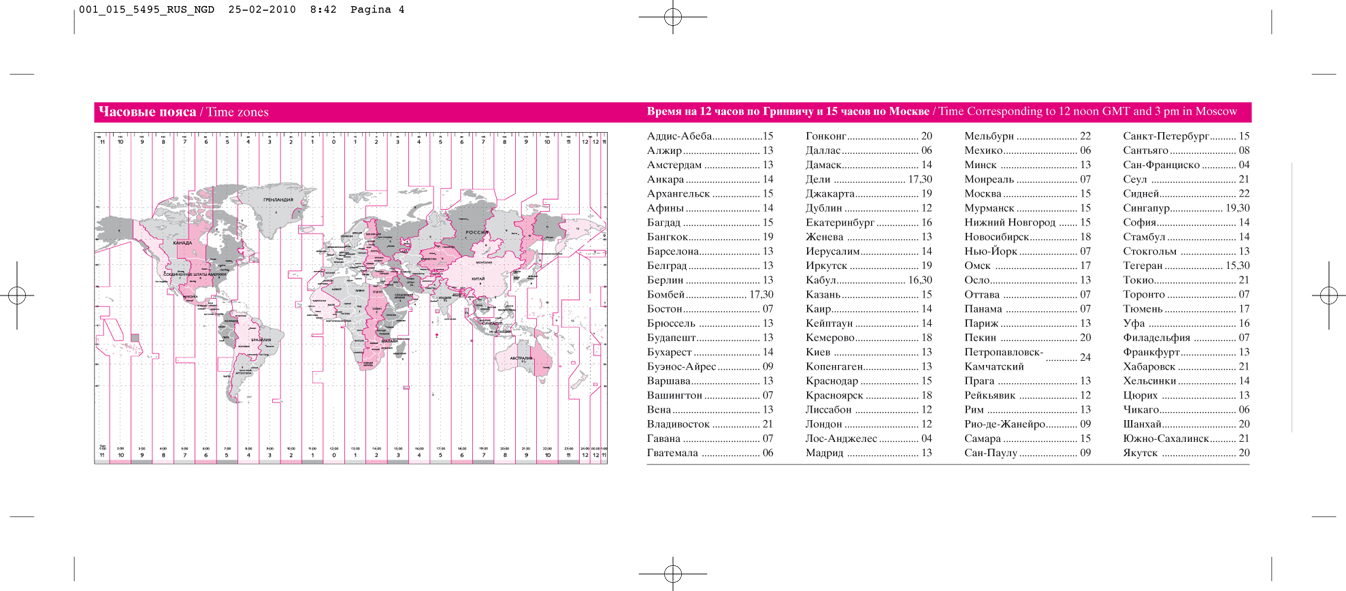1346x591 pixels.
Task: Select the 'Южно-Сахалинск 21' row
Action: (x=1187, y=439)
